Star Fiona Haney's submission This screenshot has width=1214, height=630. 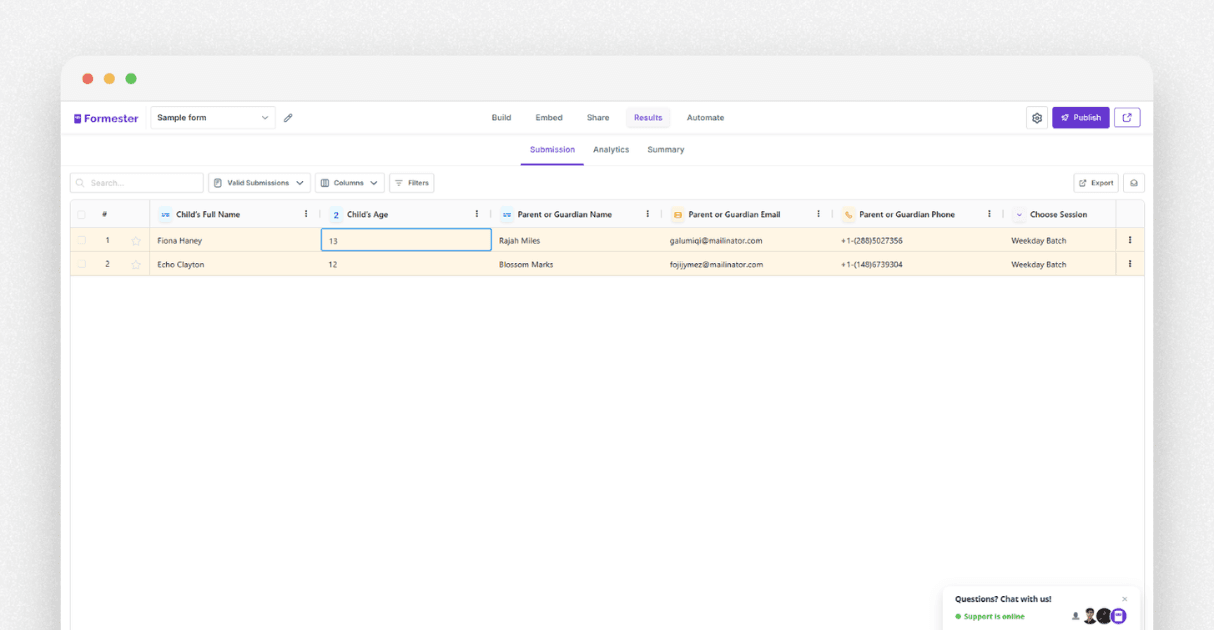135,240
